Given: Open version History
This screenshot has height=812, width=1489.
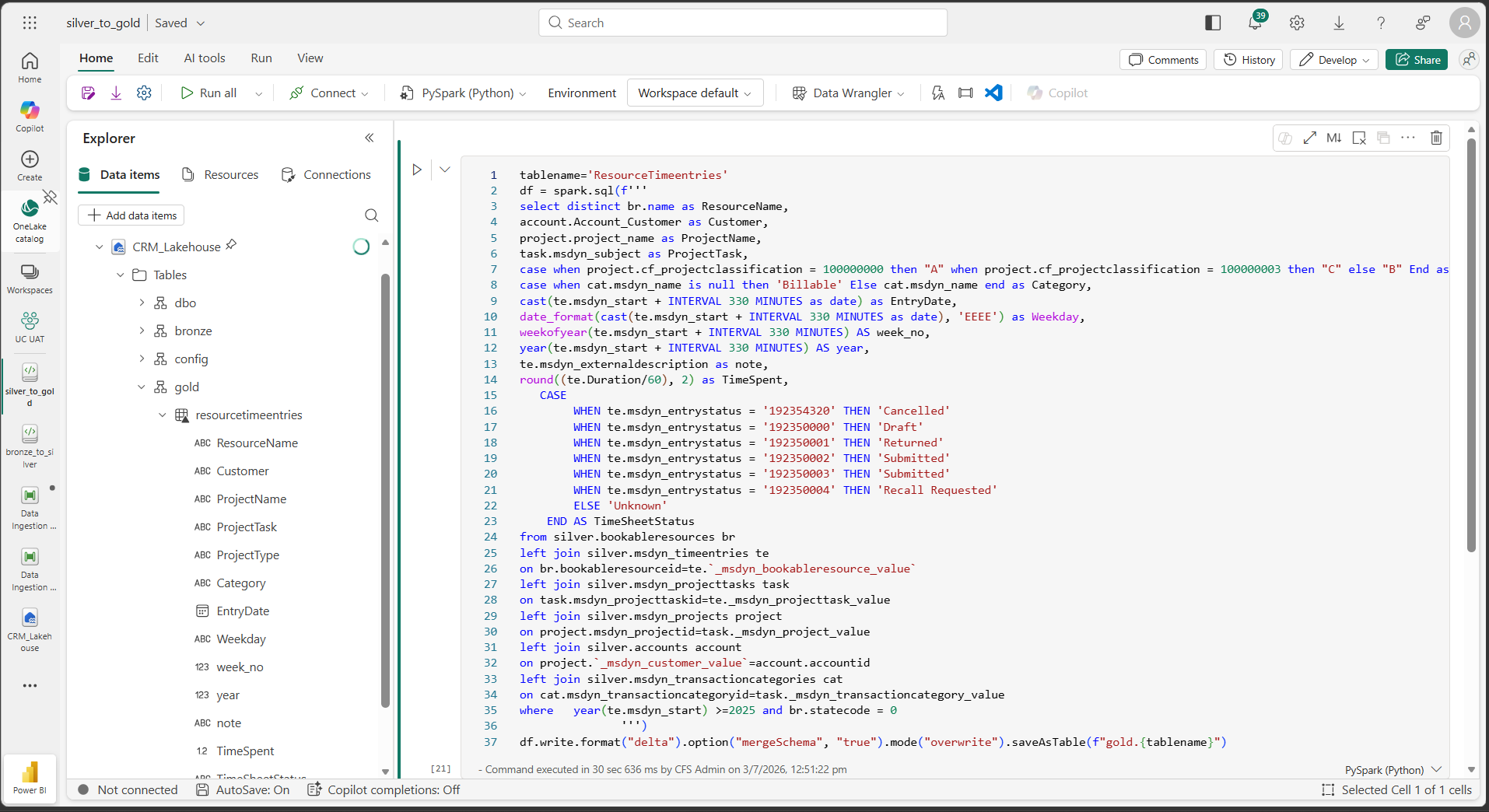Looking at the screenshot, I should (x=1249, y=60).
